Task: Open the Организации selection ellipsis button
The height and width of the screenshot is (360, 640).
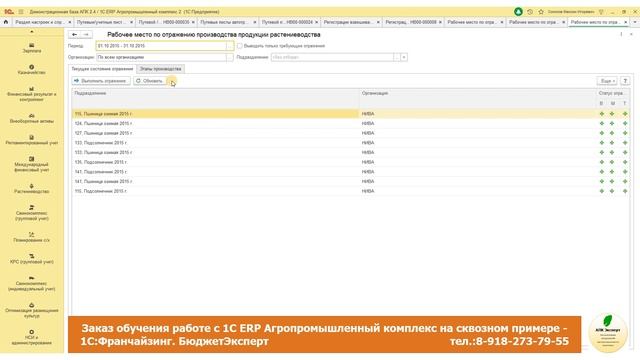Action: click(x=230, y=58)
